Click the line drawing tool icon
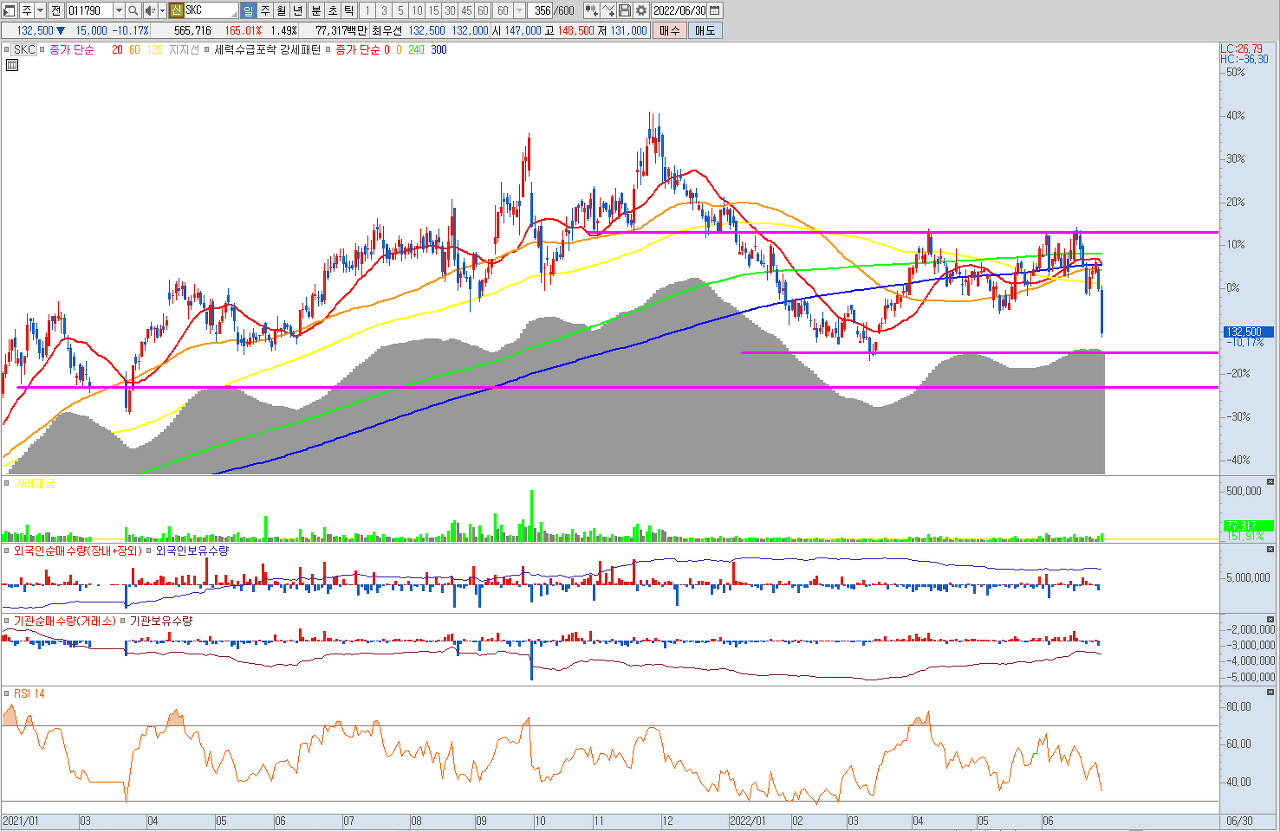 tap(608, 11)
